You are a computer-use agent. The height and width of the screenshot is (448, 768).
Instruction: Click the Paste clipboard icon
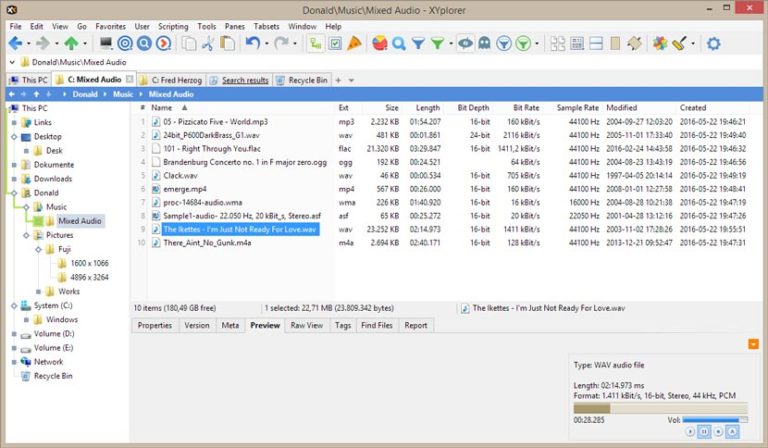click(x=227, y=44)
